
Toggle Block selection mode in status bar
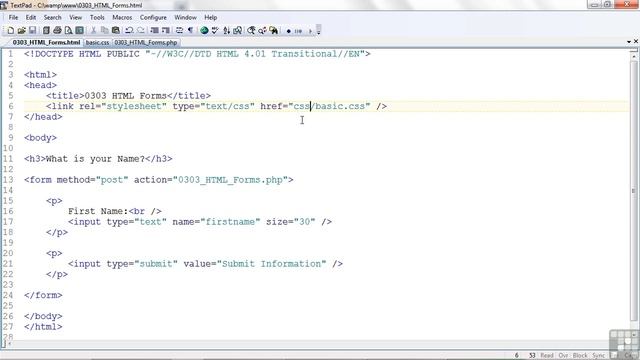[x=580, y=356]
